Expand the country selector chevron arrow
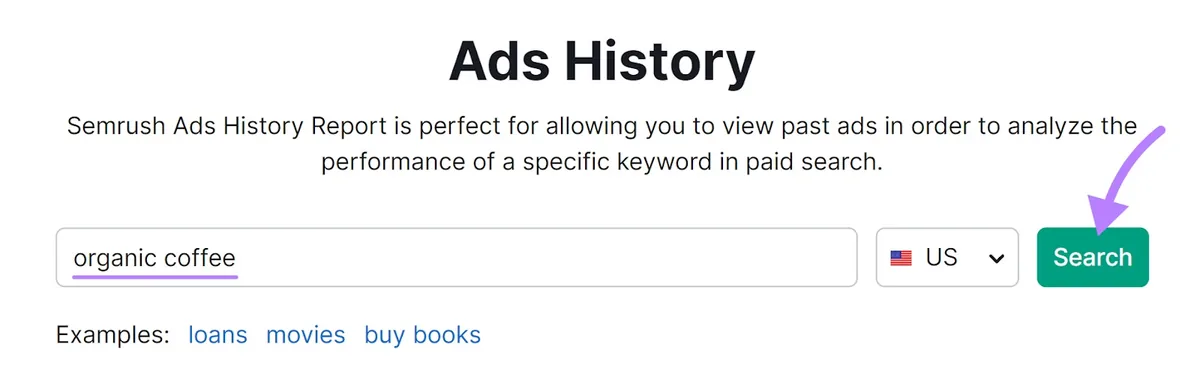Viewport: 1200px width, 371px height. coord(996,259)
